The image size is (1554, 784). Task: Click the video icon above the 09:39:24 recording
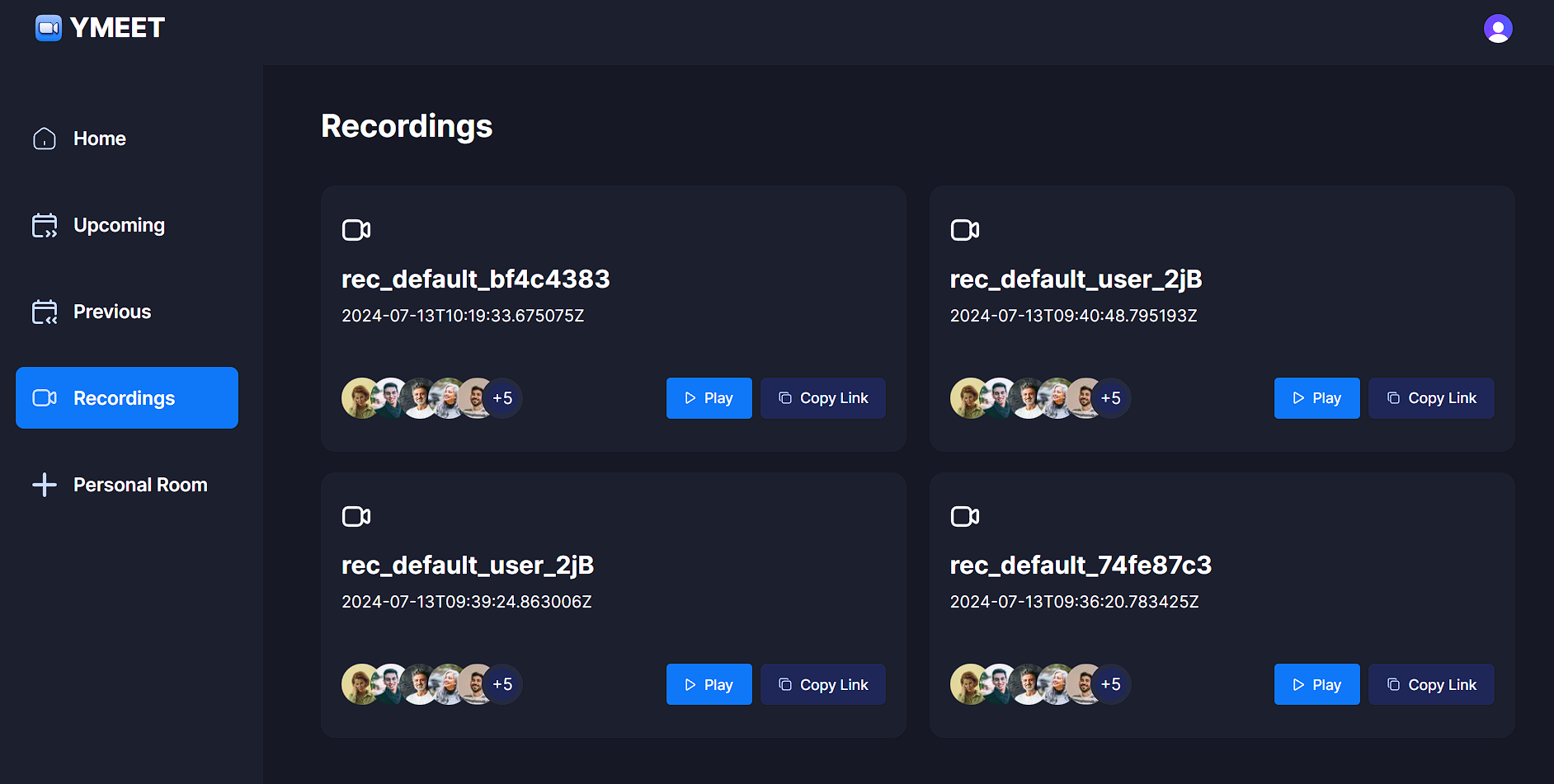coord(356,516)
